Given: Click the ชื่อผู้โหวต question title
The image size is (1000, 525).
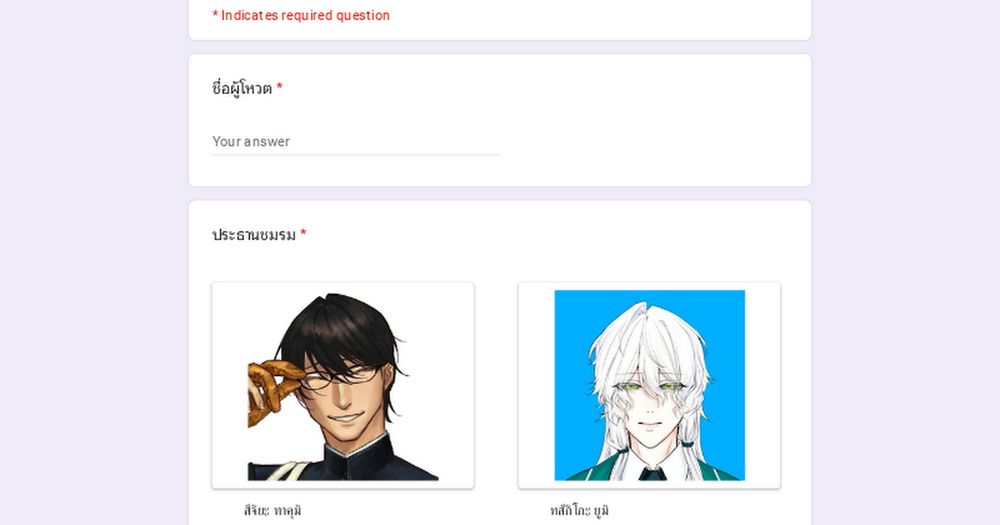Looking at the screenshot, I should pos(242,88).
